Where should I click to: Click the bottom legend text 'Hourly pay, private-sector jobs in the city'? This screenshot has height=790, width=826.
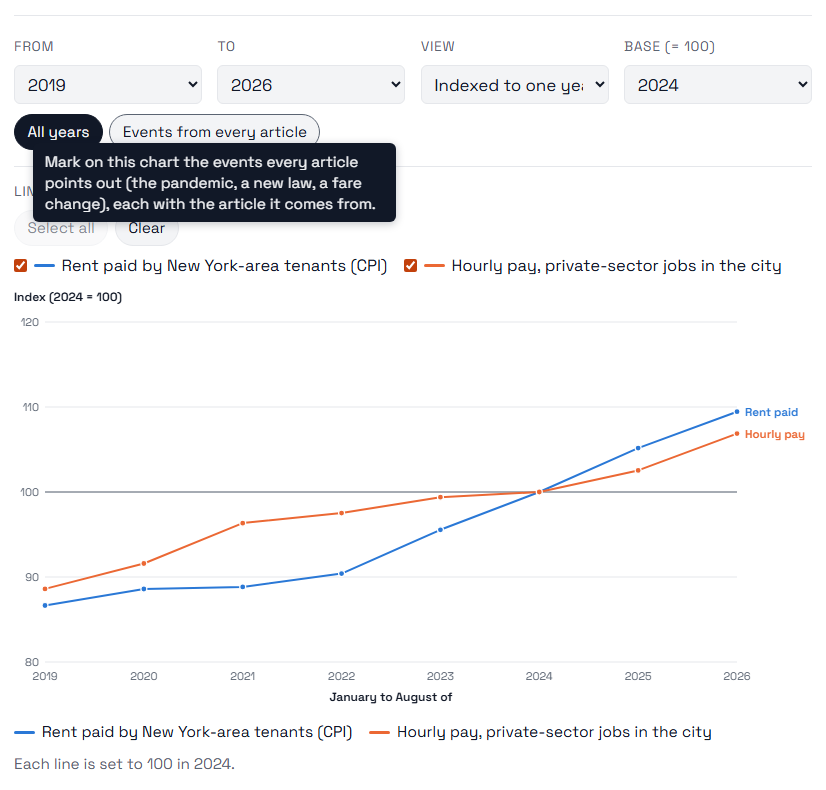[x=554, y=732]
